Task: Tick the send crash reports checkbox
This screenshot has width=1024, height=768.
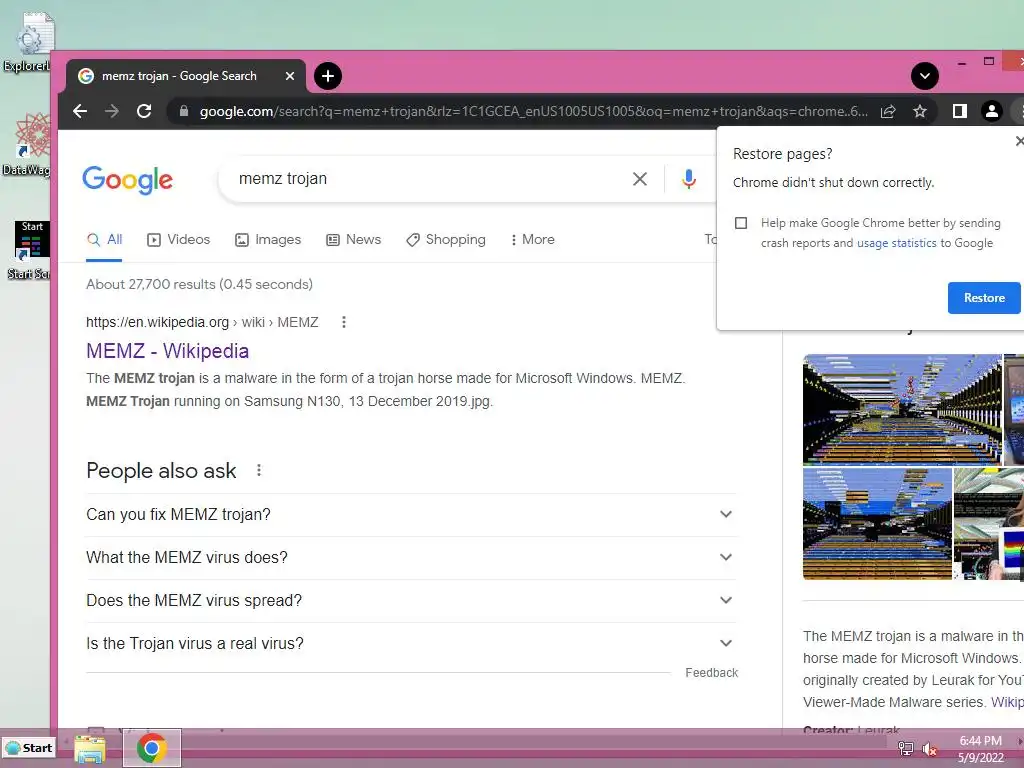Action: [741, 223]
